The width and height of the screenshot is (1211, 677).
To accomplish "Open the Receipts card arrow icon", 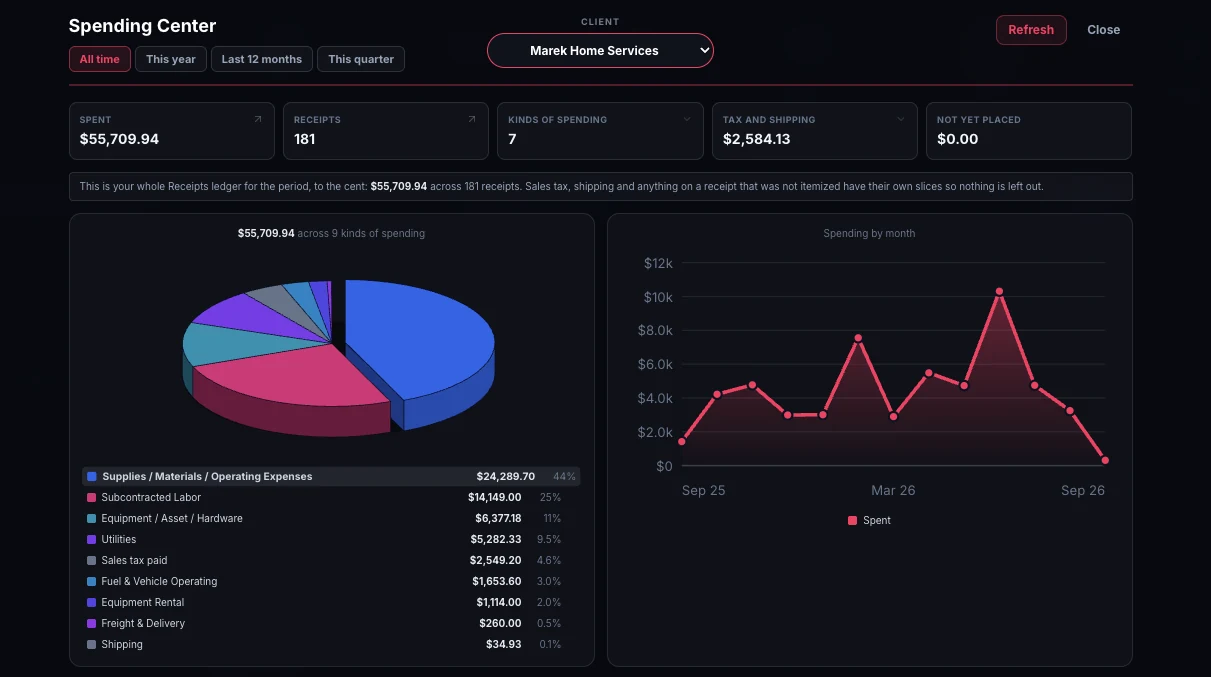I will [x=472, y=119].
